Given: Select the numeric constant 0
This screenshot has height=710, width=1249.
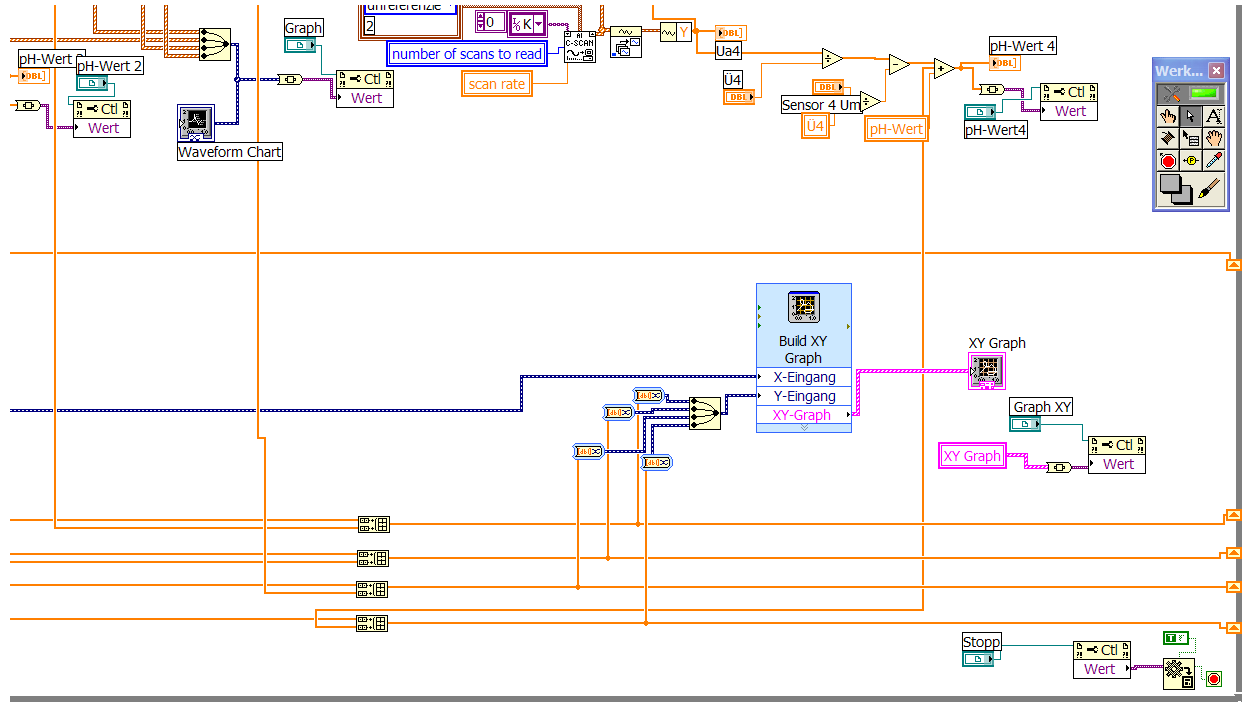Looking at the screenshot, I should 490,22.
